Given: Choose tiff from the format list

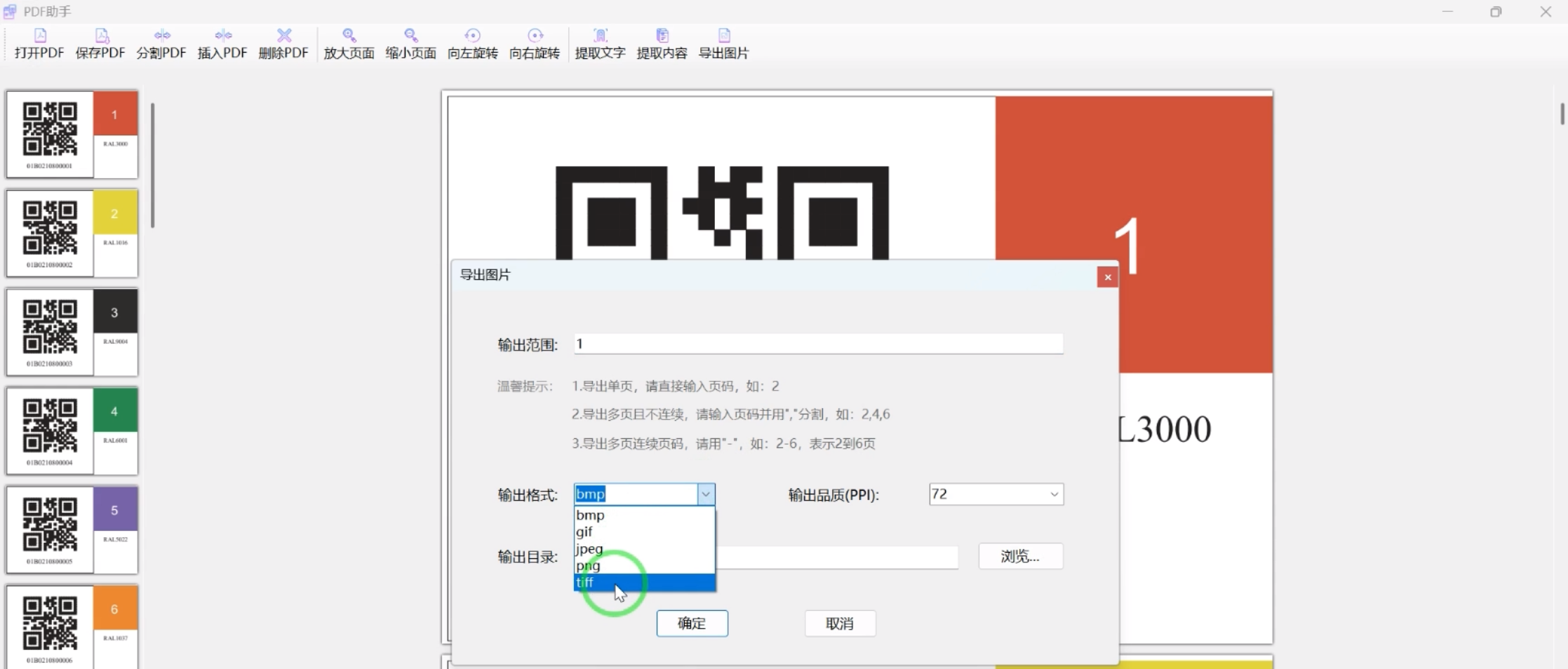Looking at the screenshot, I should (644, 583).
